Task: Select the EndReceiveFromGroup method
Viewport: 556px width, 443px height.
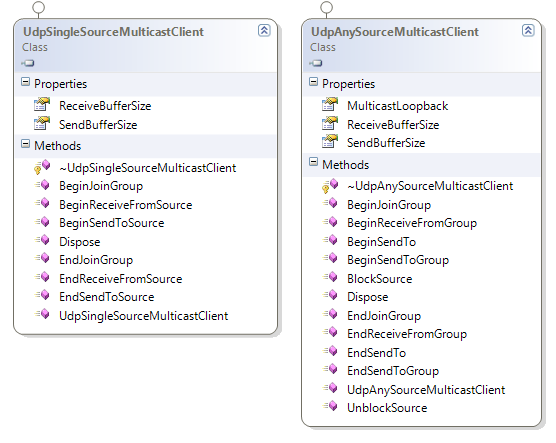Action: click(x=407, y=334)
